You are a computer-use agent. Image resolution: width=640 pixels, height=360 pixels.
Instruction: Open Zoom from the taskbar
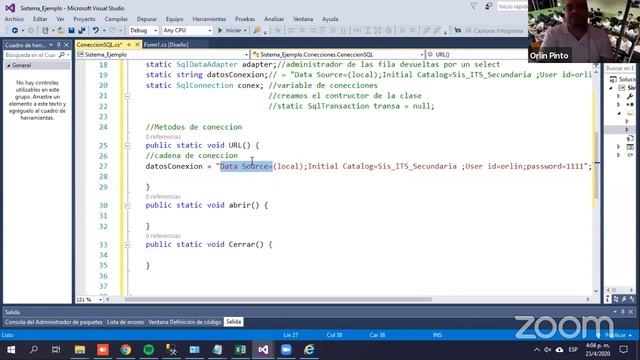[286, 350]
